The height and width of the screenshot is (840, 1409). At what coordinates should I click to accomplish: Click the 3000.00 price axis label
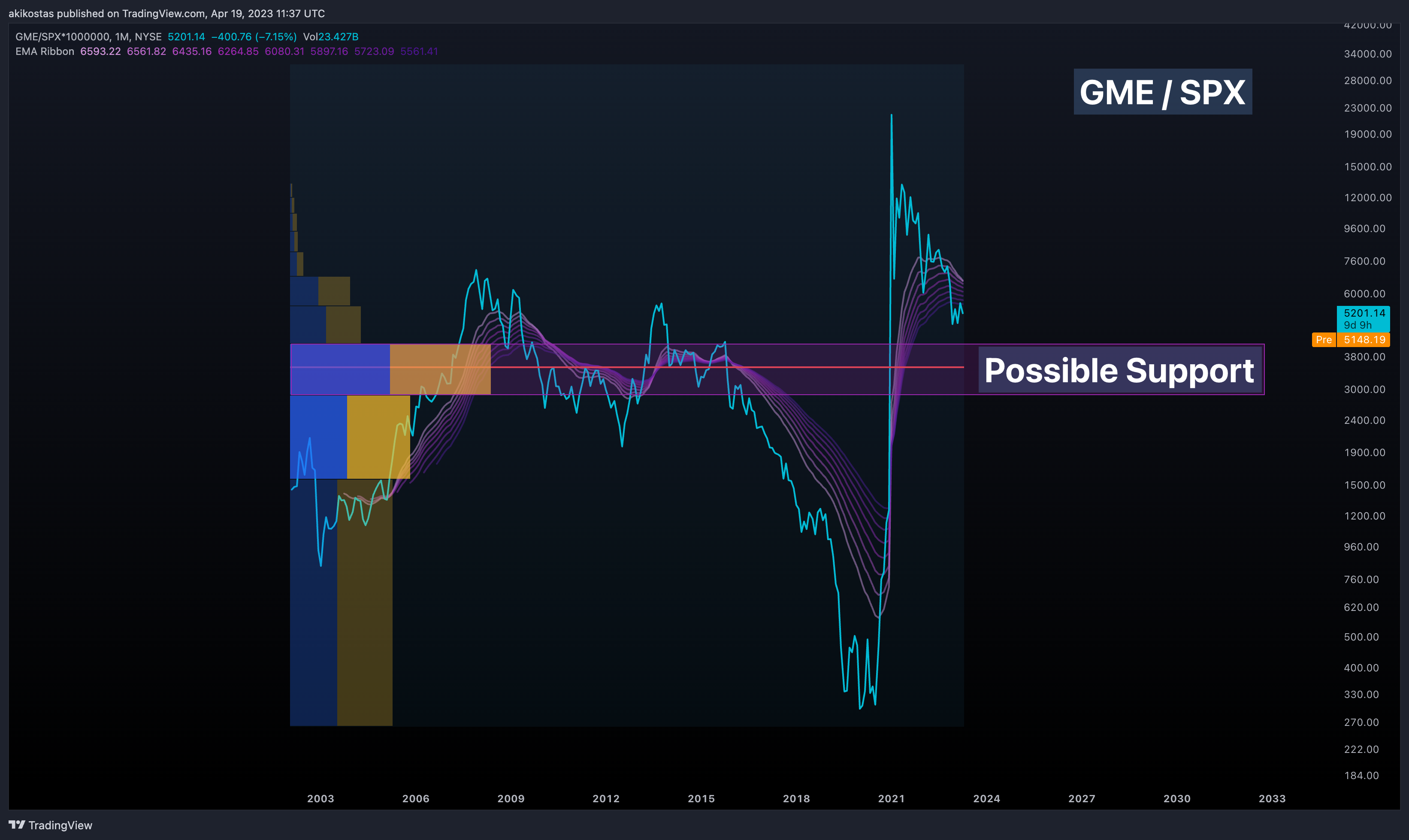[1364, 390]
